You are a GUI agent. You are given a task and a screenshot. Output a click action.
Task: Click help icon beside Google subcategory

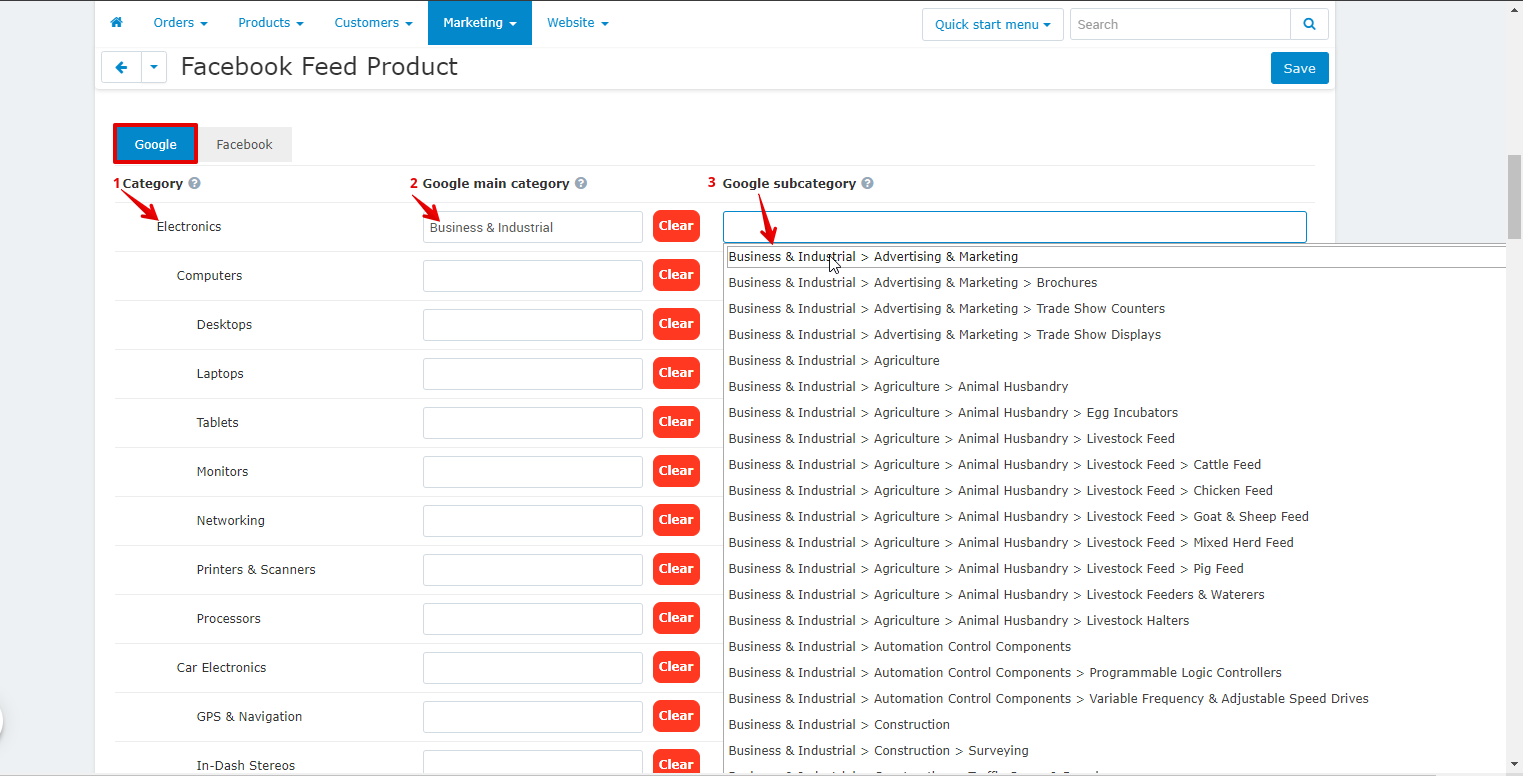[x=867, y=183]
